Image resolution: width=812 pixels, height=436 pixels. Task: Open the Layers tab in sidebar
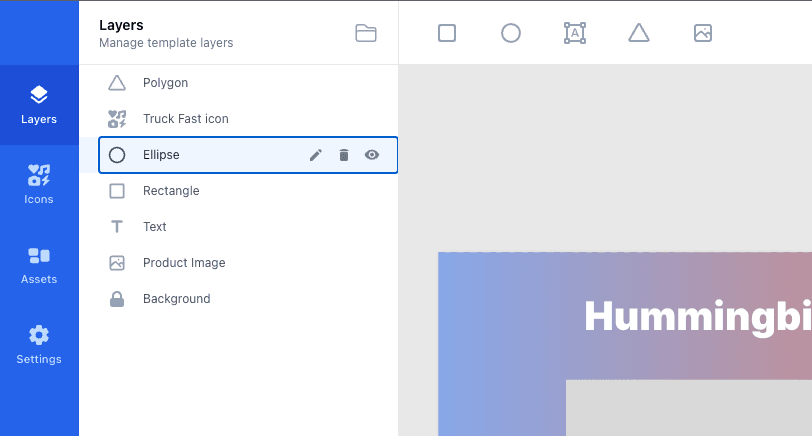[x=39, y=105]
